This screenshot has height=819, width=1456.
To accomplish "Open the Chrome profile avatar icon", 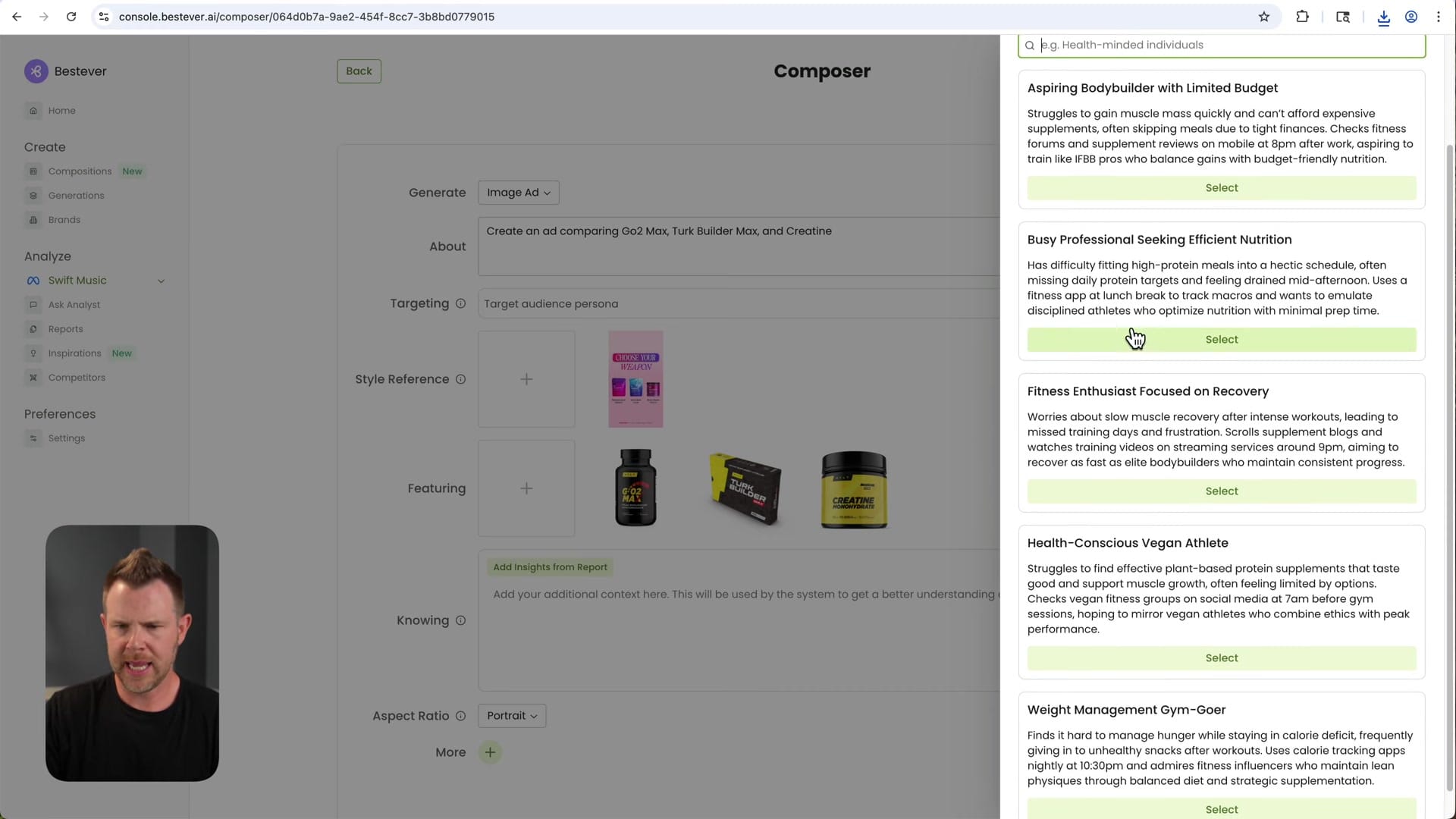I will 1411,17.
